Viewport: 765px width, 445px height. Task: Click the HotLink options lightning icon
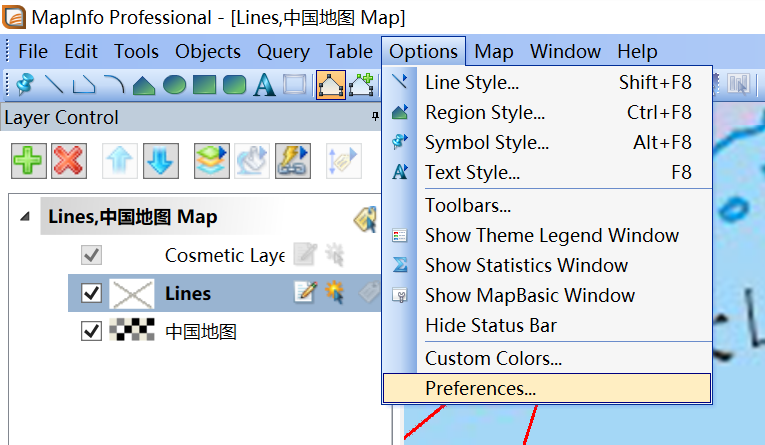click(x=293, y=161)
